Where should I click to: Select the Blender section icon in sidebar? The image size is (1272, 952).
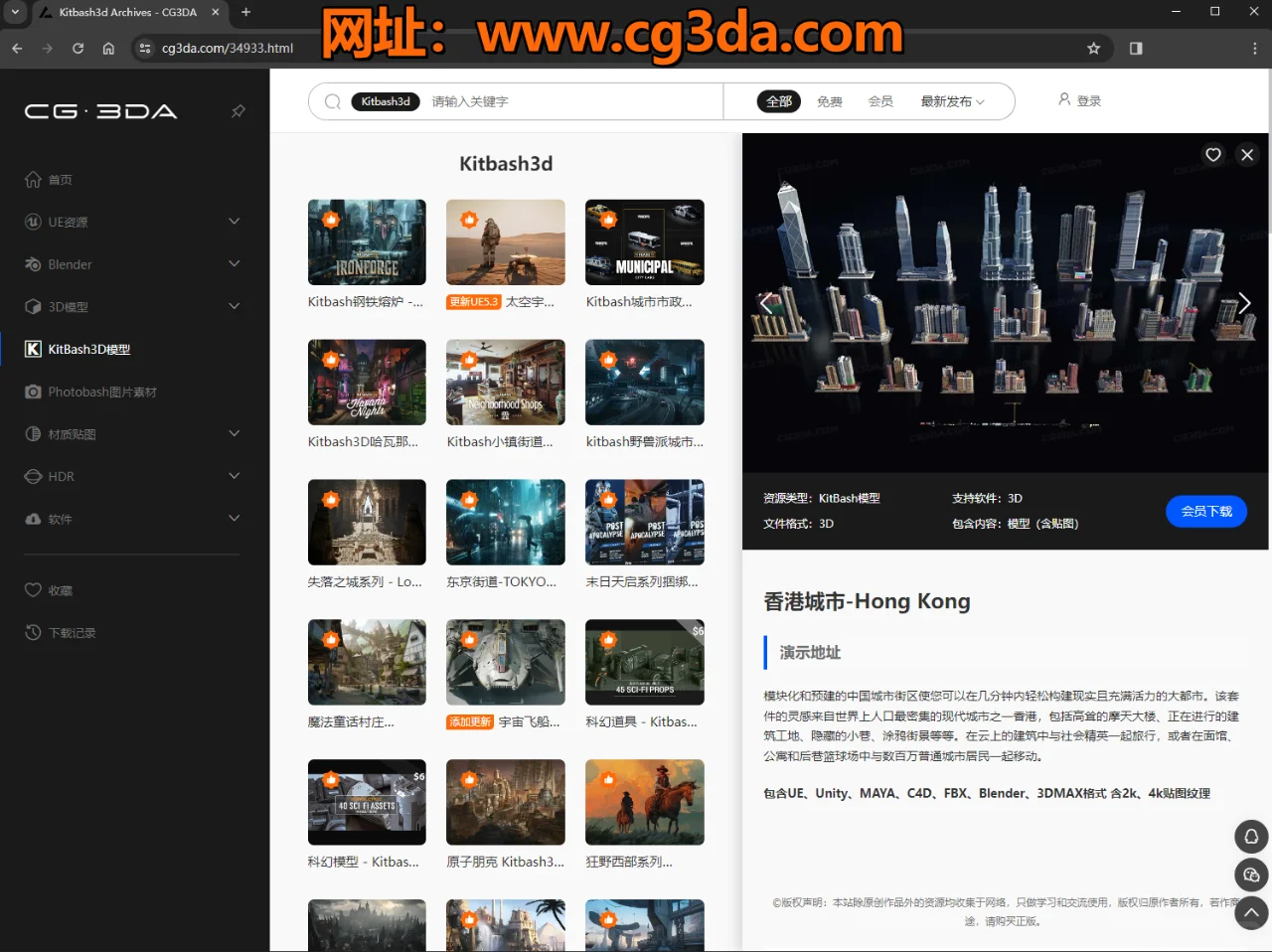click(35, 264)
